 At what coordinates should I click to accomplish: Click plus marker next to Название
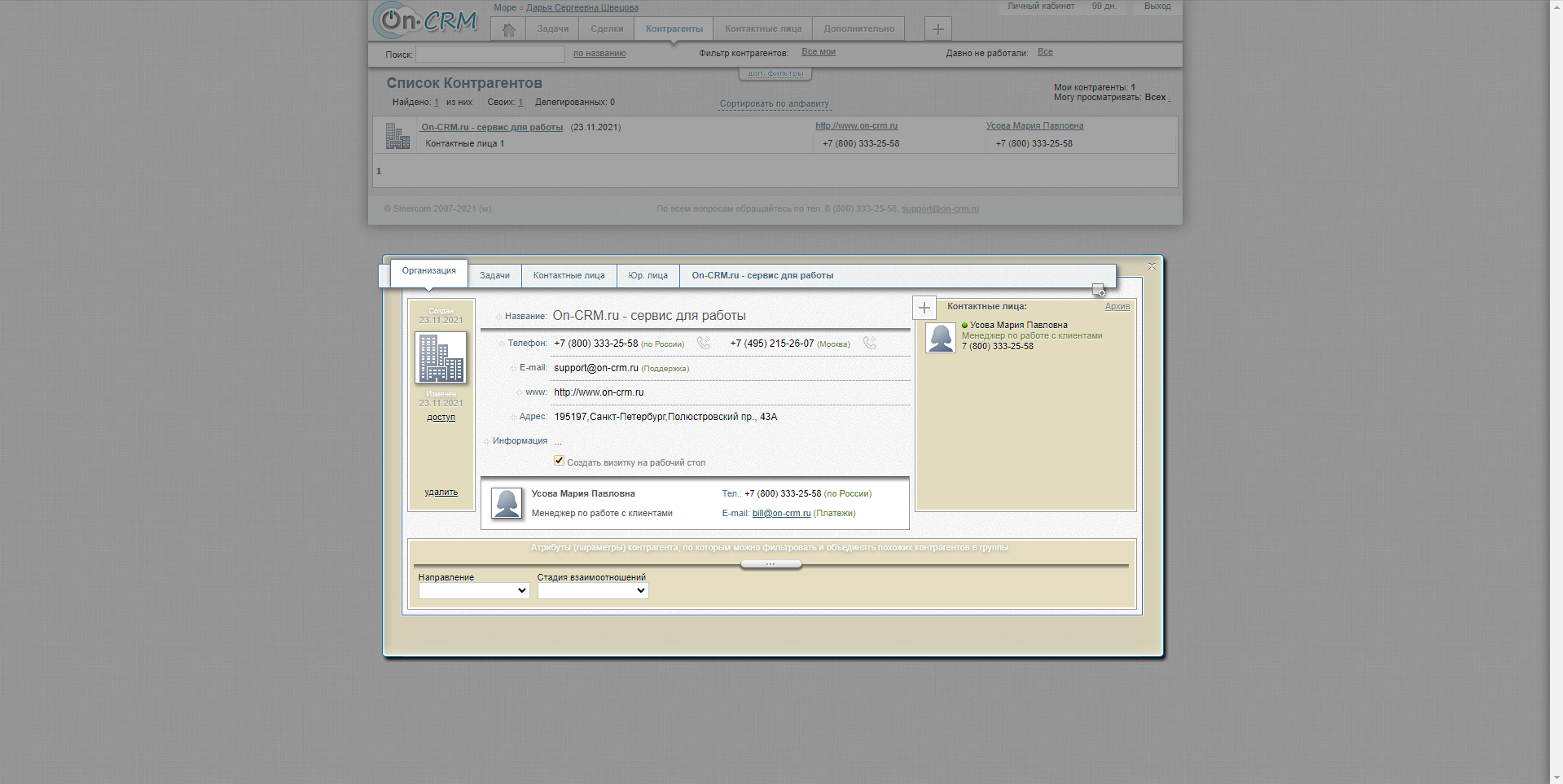coord(498,317)
